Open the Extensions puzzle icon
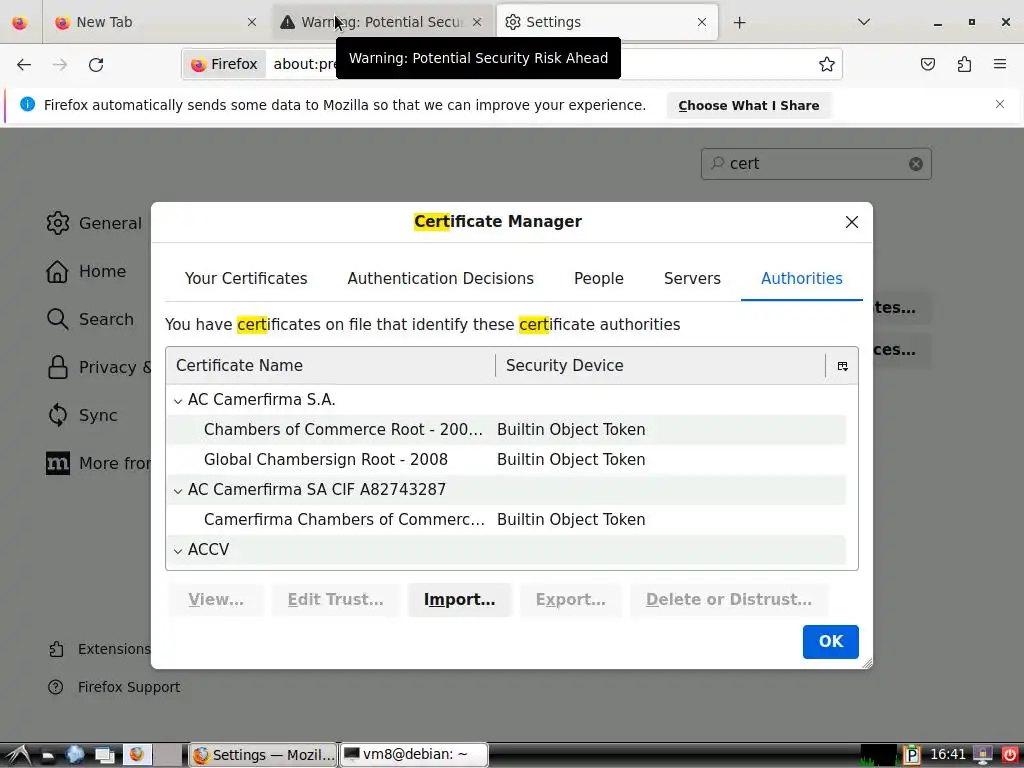Image resolution: width=1024 pixels, height=768 pixels. point(964,64)
